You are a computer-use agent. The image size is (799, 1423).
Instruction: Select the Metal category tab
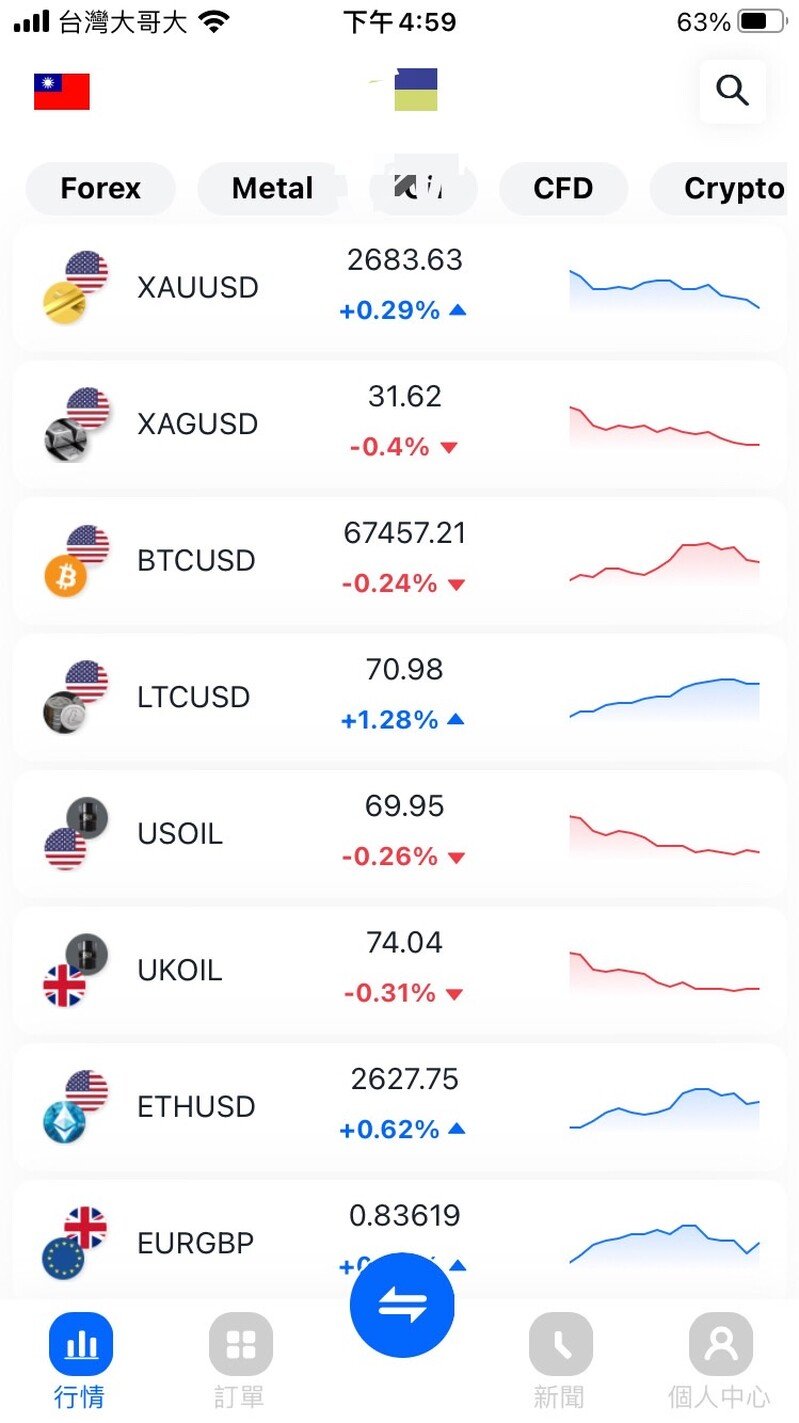(272, 188)
